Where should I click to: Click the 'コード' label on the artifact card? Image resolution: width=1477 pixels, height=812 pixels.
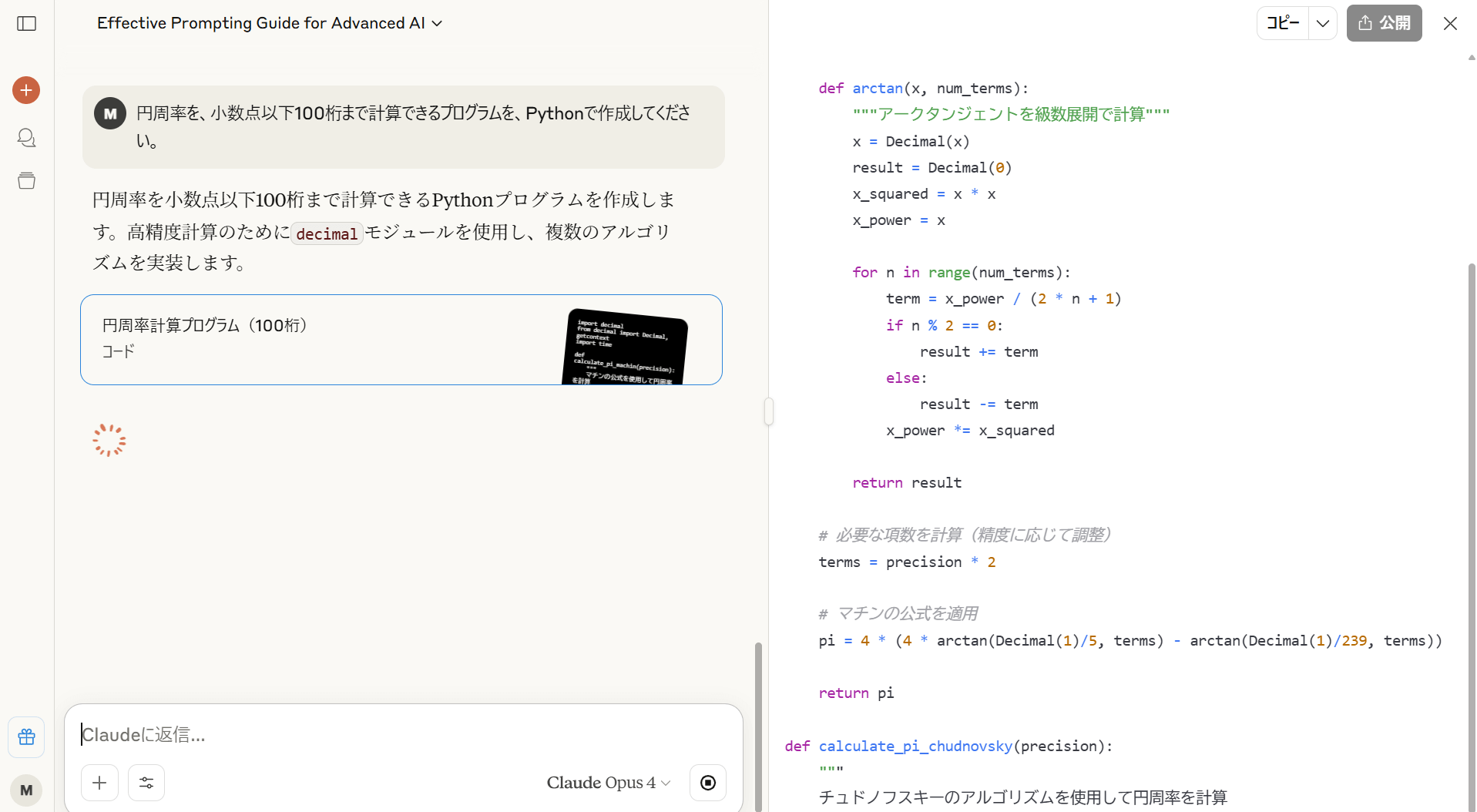point(119,351)
